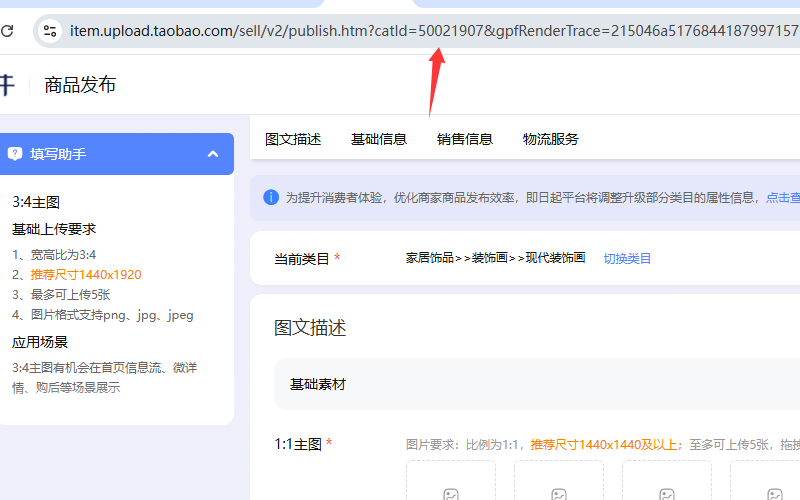Jump to the 物流服务 tab
This screenshot has height=500, width=800.
coord(551,139)
